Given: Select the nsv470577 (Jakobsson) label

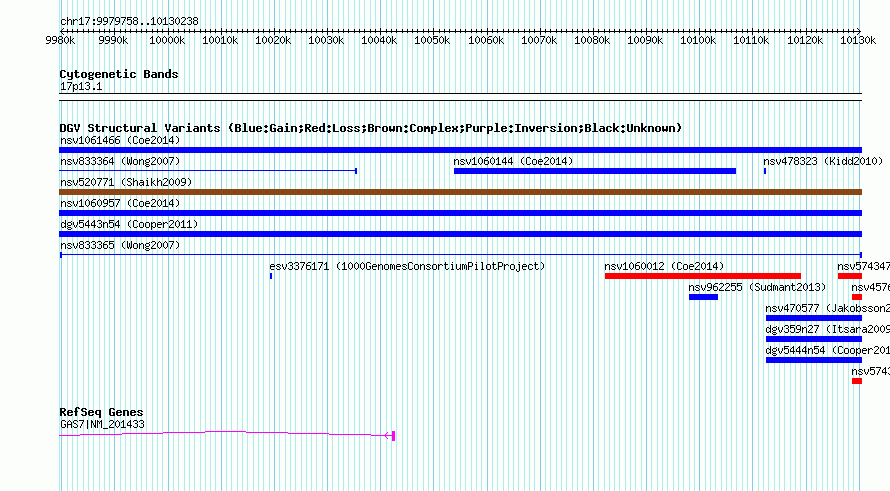Looking at the screenshot, I should [x=828, y=308].
